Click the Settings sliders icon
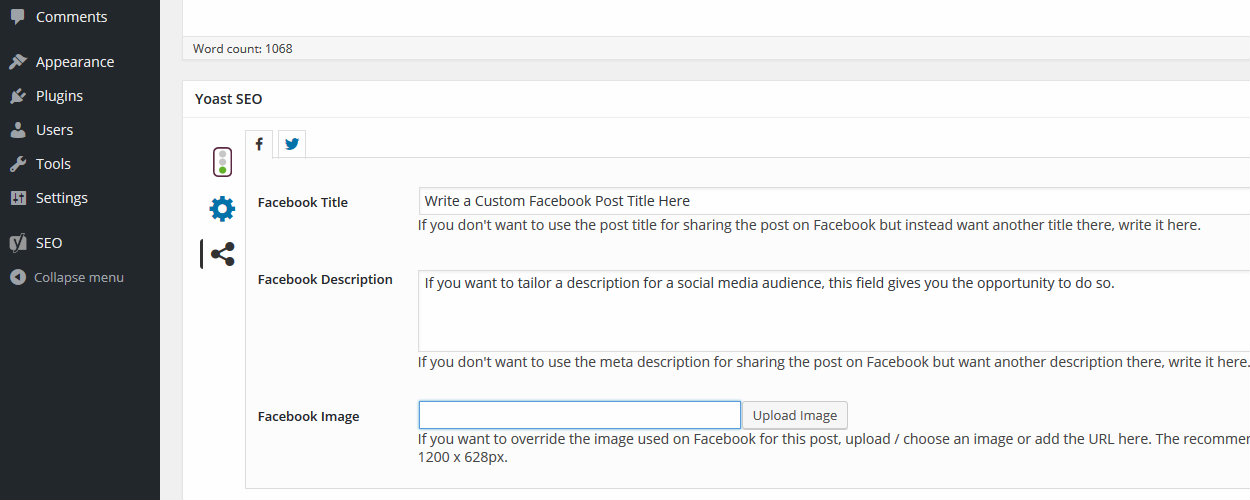 (x=18, y=198)
